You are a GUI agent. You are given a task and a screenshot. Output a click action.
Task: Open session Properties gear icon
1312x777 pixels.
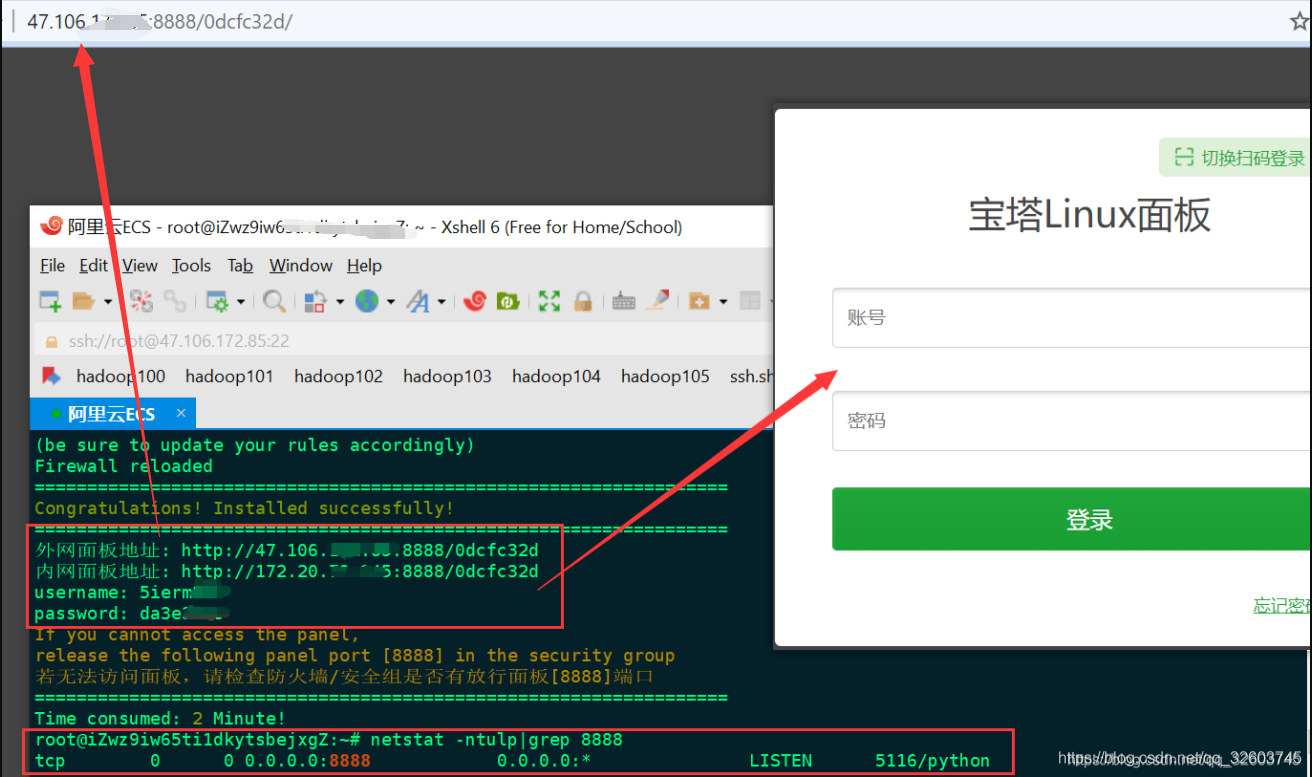(x=216, y=300)
